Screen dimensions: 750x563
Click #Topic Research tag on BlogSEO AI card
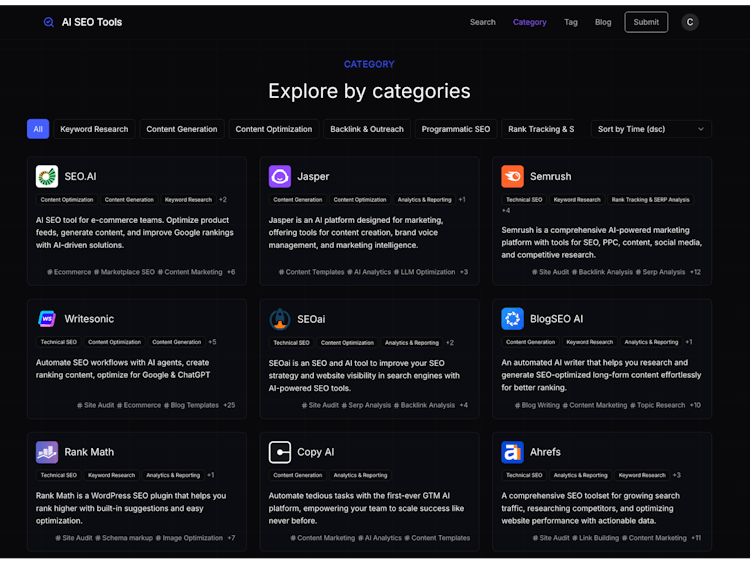[x=657, y=405]
